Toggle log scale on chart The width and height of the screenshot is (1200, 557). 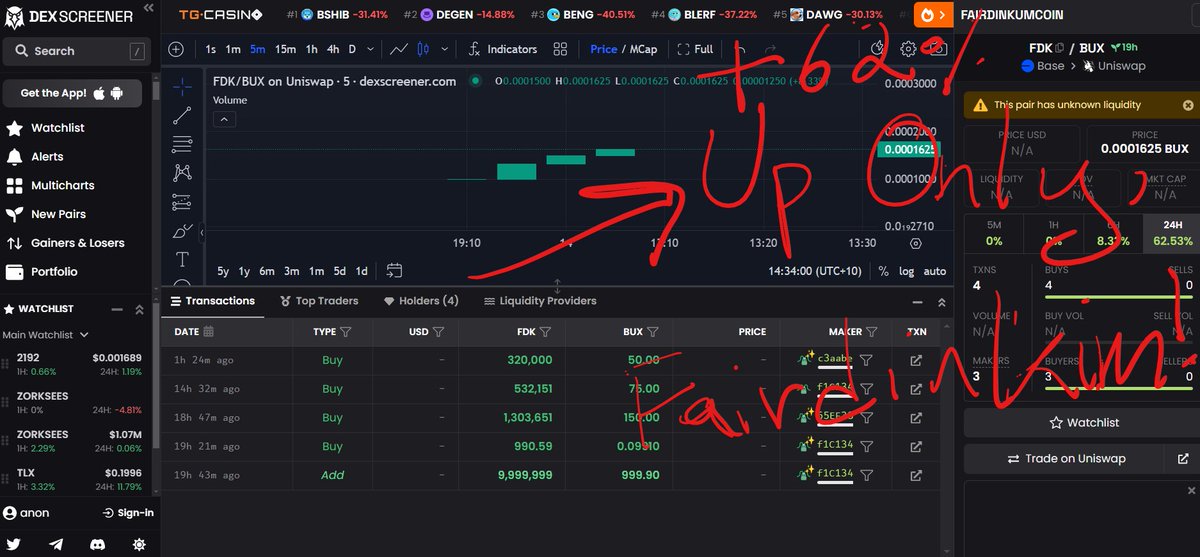point(906,271)
